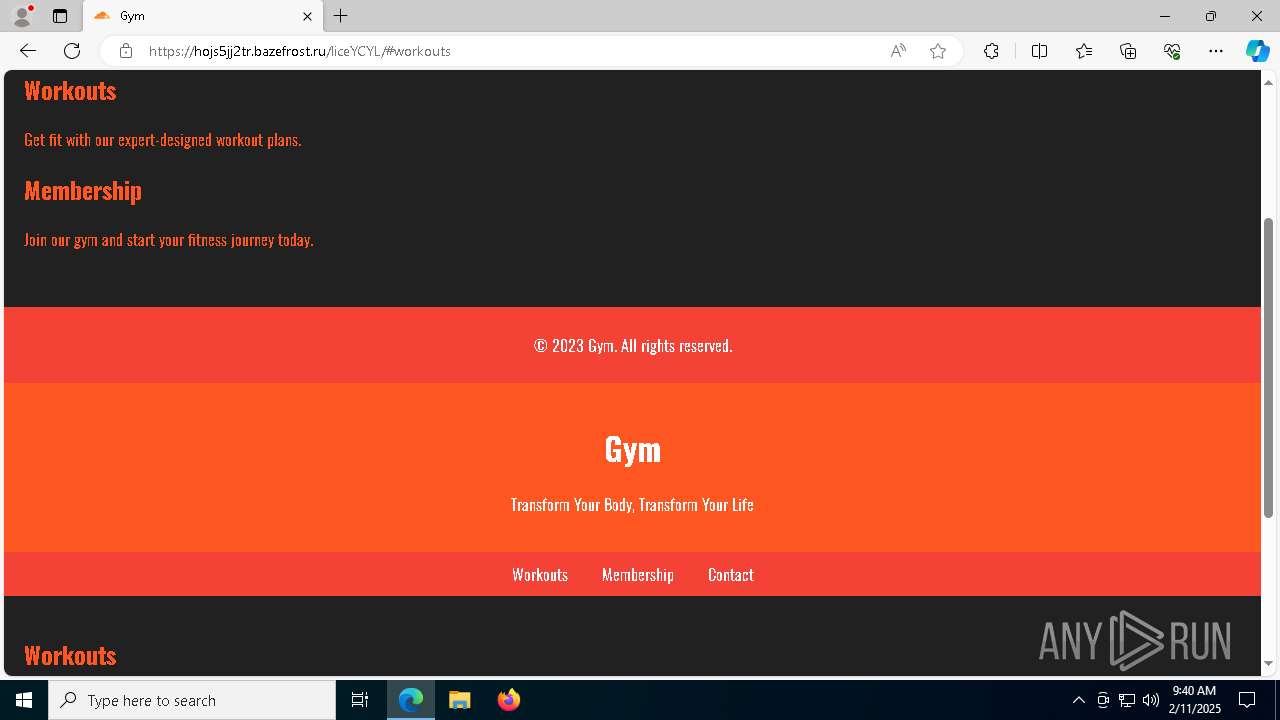View site information lock icon

coord(126,51)
